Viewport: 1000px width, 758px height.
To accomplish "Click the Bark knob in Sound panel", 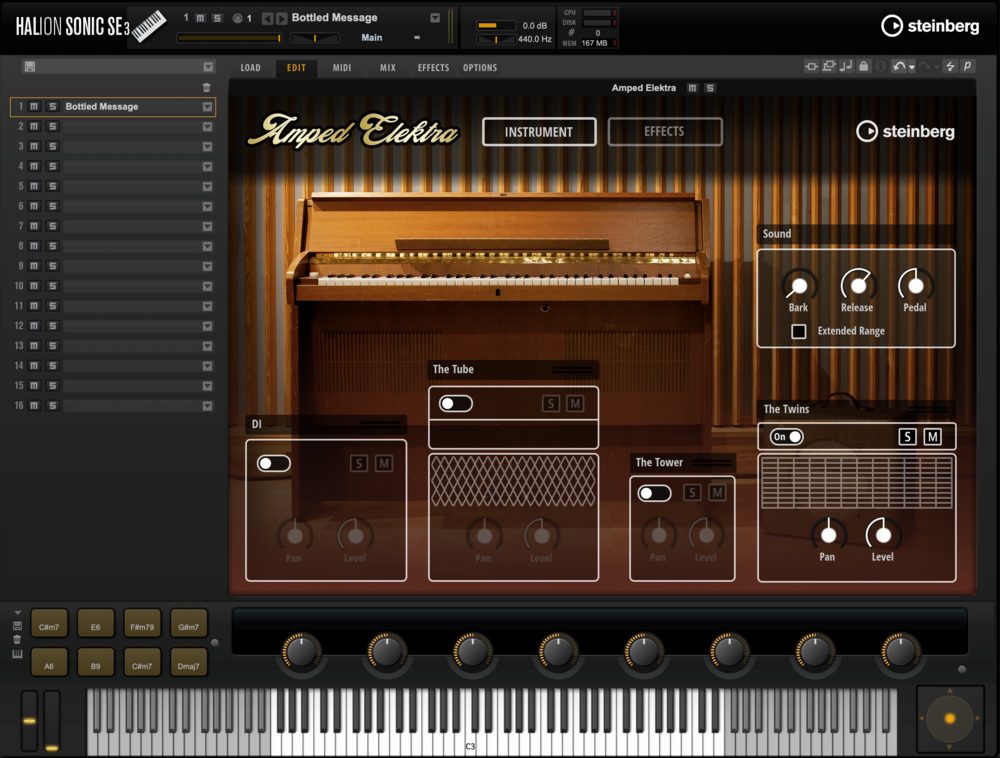I will coord(798,286).
